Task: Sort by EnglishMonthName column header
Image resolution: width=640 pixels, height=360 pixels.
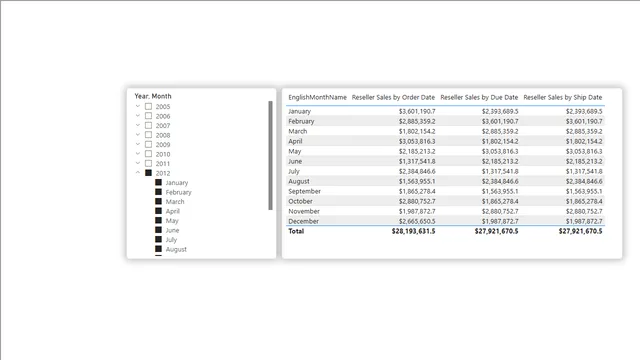Action: pos(317,97)
